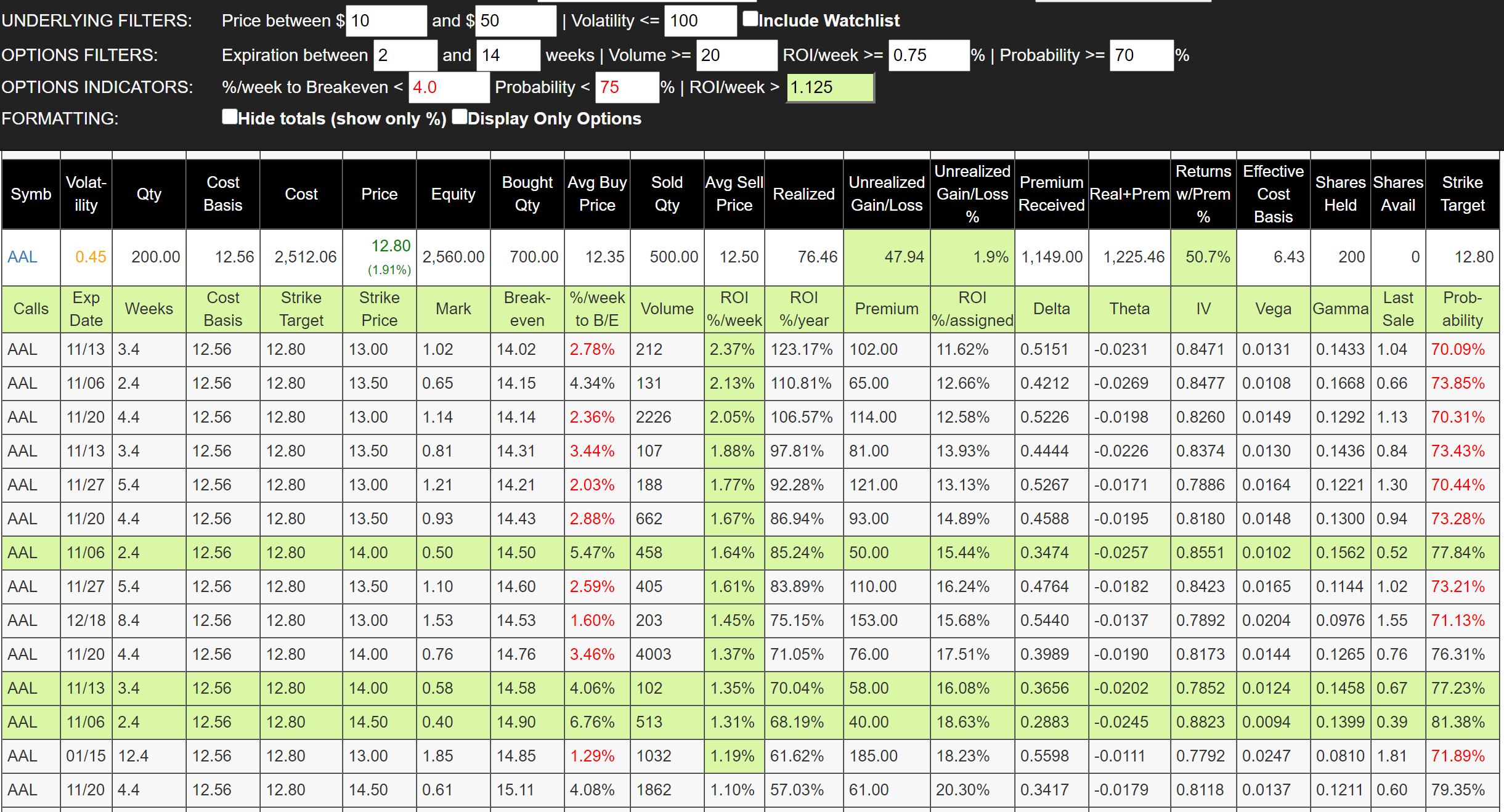Enable Hide totals (show only %) checkbox
Screen dimensions: 1504x812
click(230, 116)
